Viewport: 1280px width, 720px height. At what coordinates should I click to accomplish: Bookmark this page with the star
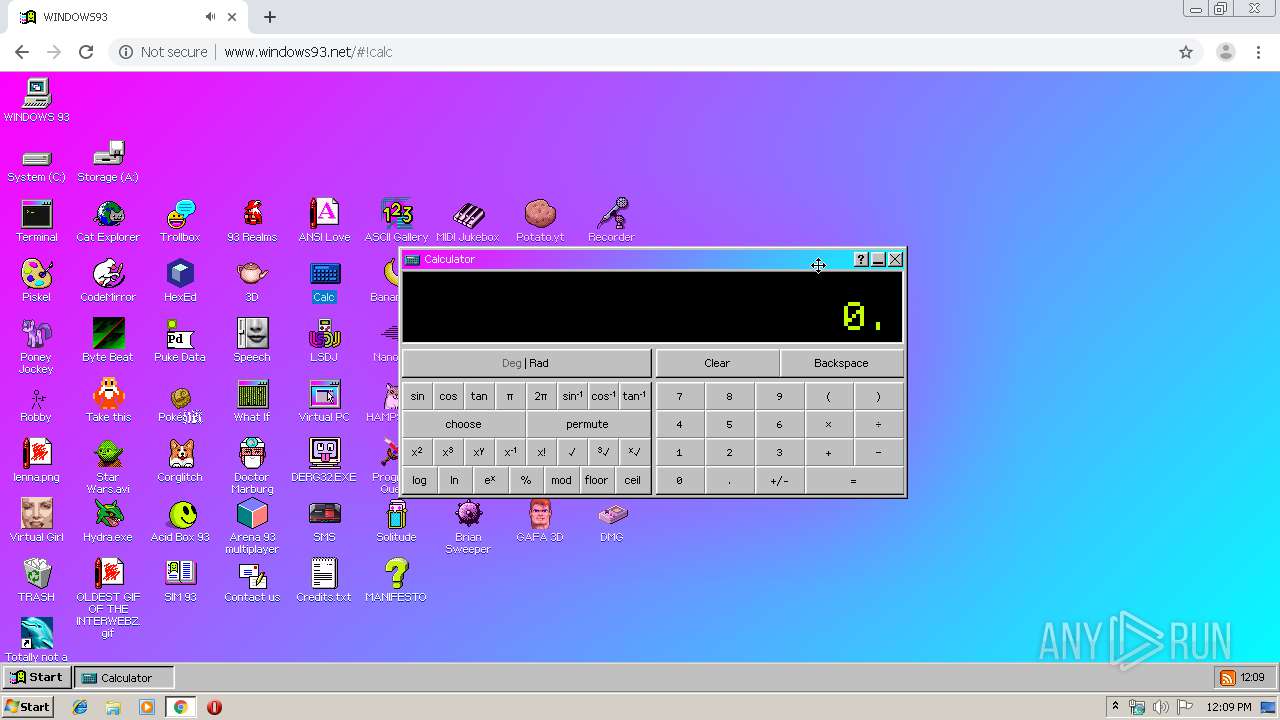(x=1186, y=52)
